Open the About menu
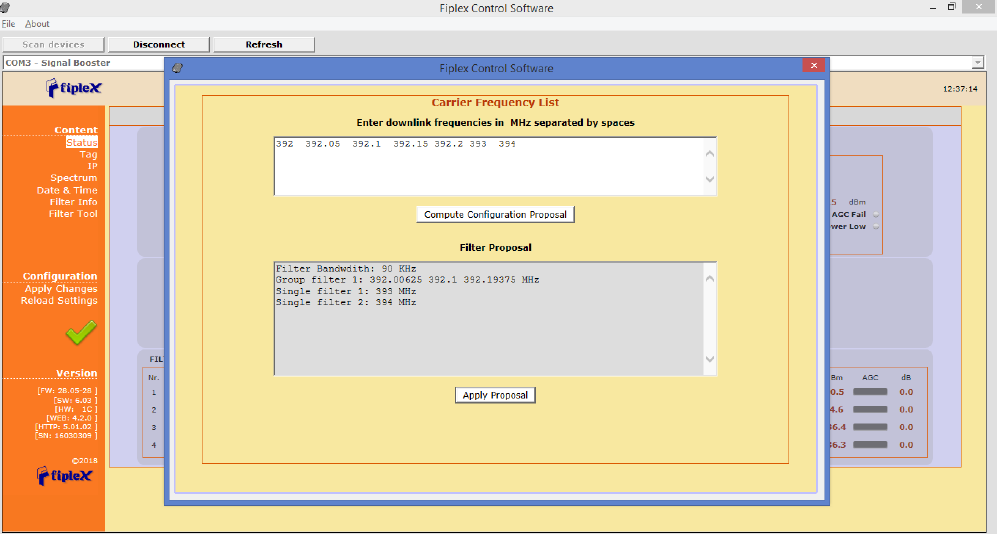This screenshot has height=534, width=997. click(37, 24)
